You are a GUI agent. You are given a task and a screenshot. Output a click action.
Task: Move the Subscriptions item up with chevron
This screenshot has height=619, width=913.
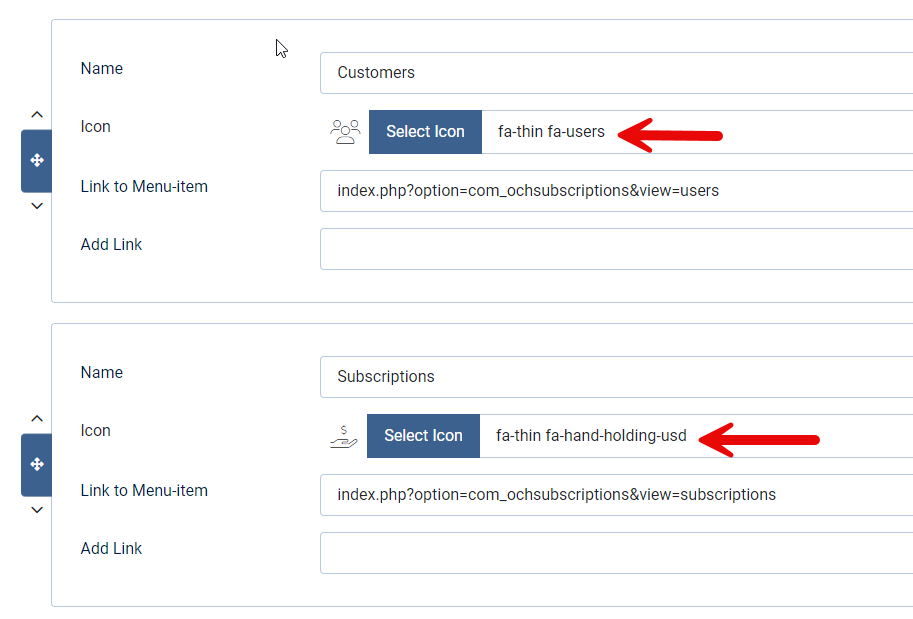click(37, 419)
